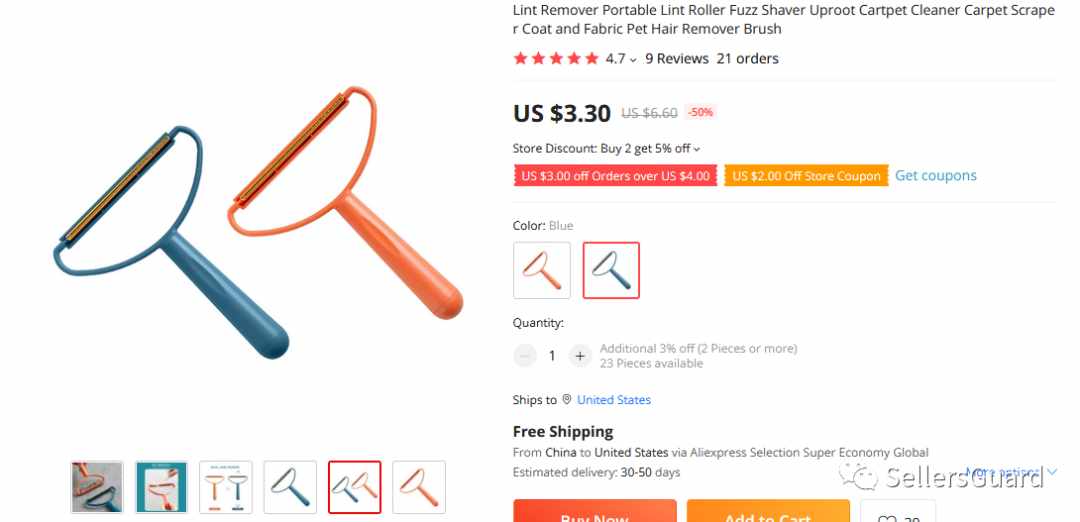Click the Add to Cart button

[x=768, y=511]
